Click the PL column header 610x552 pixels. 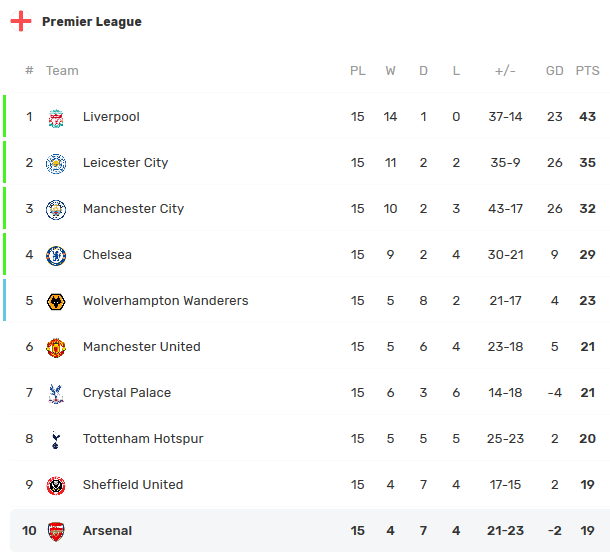pos(358,71)
